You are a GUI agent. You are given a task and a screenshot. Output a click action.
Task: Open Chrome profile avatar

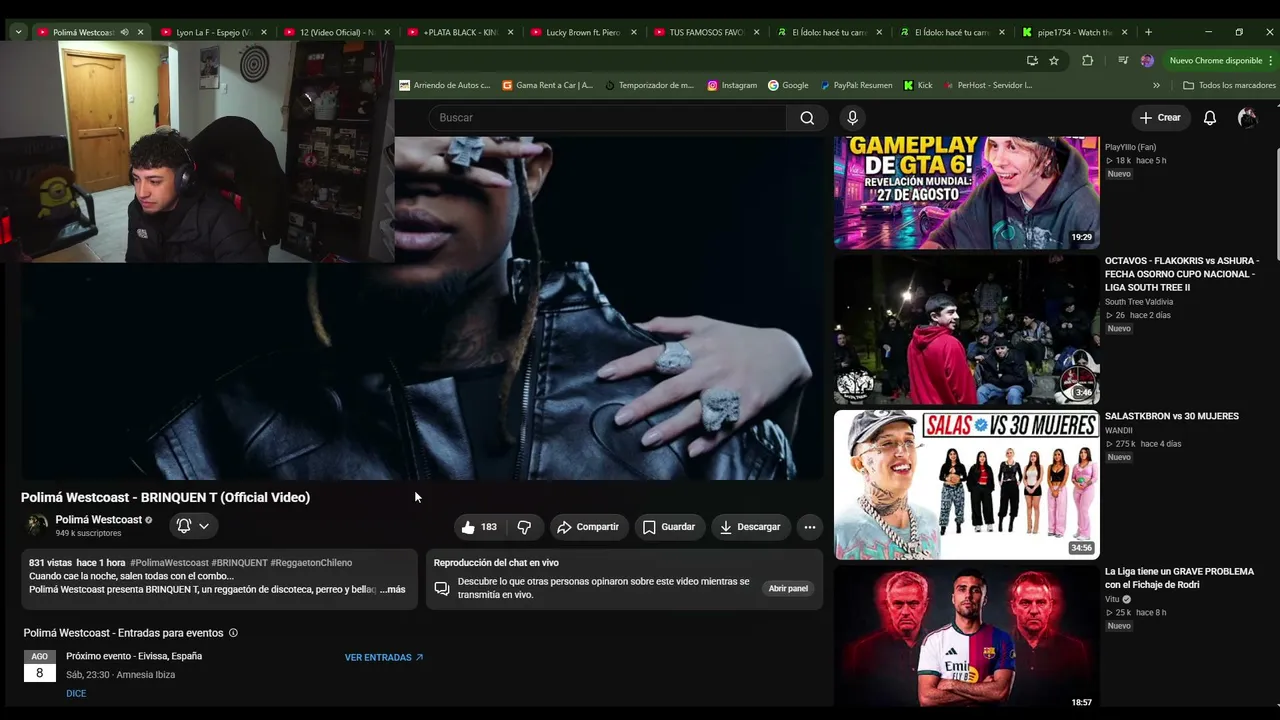point(1147,60)
